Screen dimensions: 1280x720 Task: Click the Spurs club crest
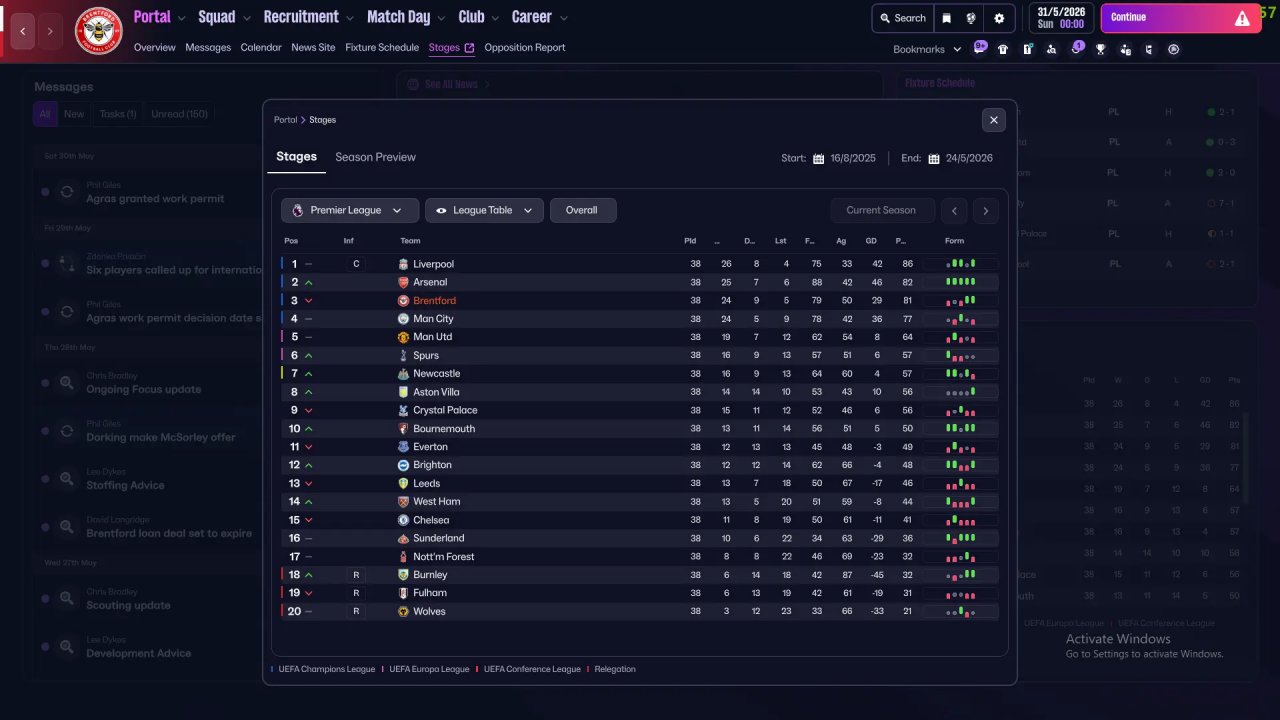tap(403, 355)
